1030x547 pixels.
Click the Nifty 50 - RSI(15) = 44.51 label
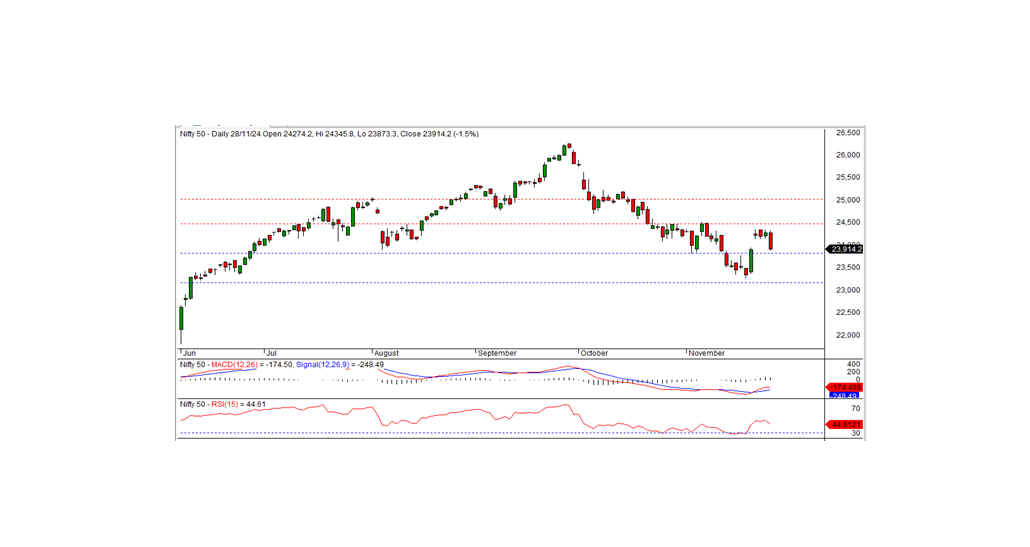(x=223, y=405)
